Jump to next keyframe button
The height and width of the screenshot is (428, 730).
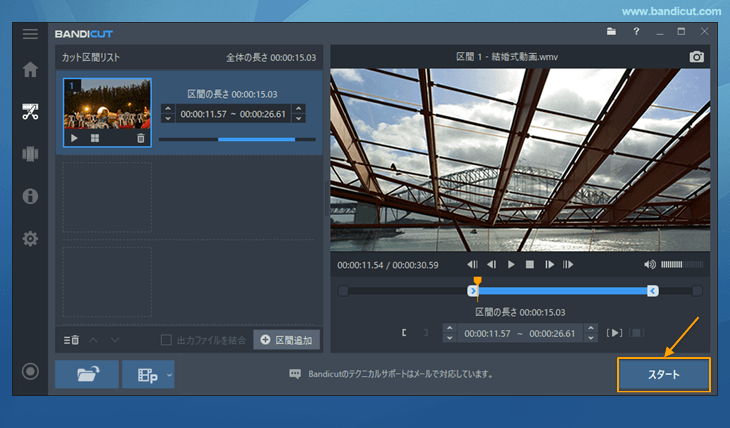coord(568,265)
